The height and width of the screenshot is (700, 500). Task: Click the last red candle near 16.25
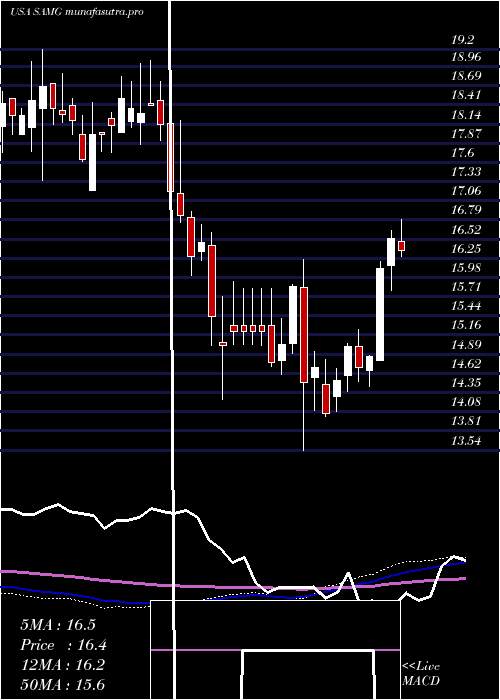coord(401,246)
